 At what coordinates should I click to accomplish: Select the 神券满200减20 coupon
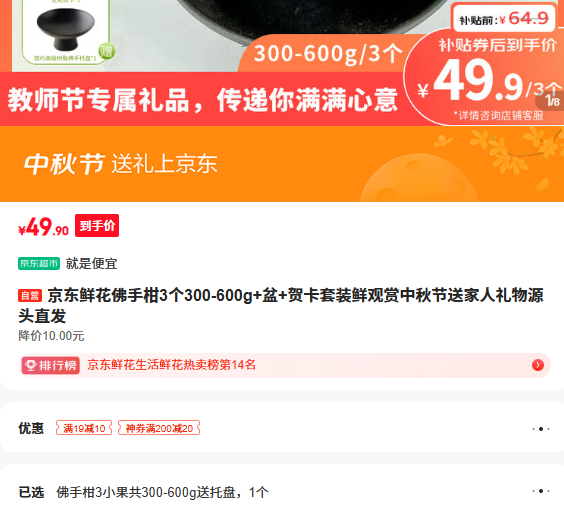tap(159, 428)
